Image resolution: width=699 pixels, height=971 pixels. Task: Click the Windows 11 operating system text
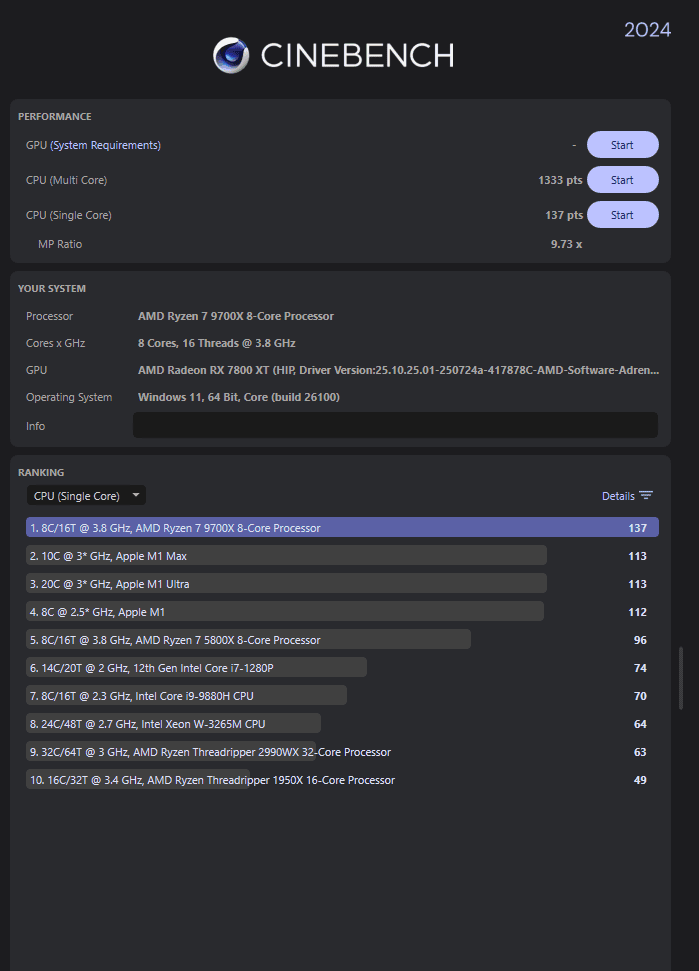tap(238, 397)
